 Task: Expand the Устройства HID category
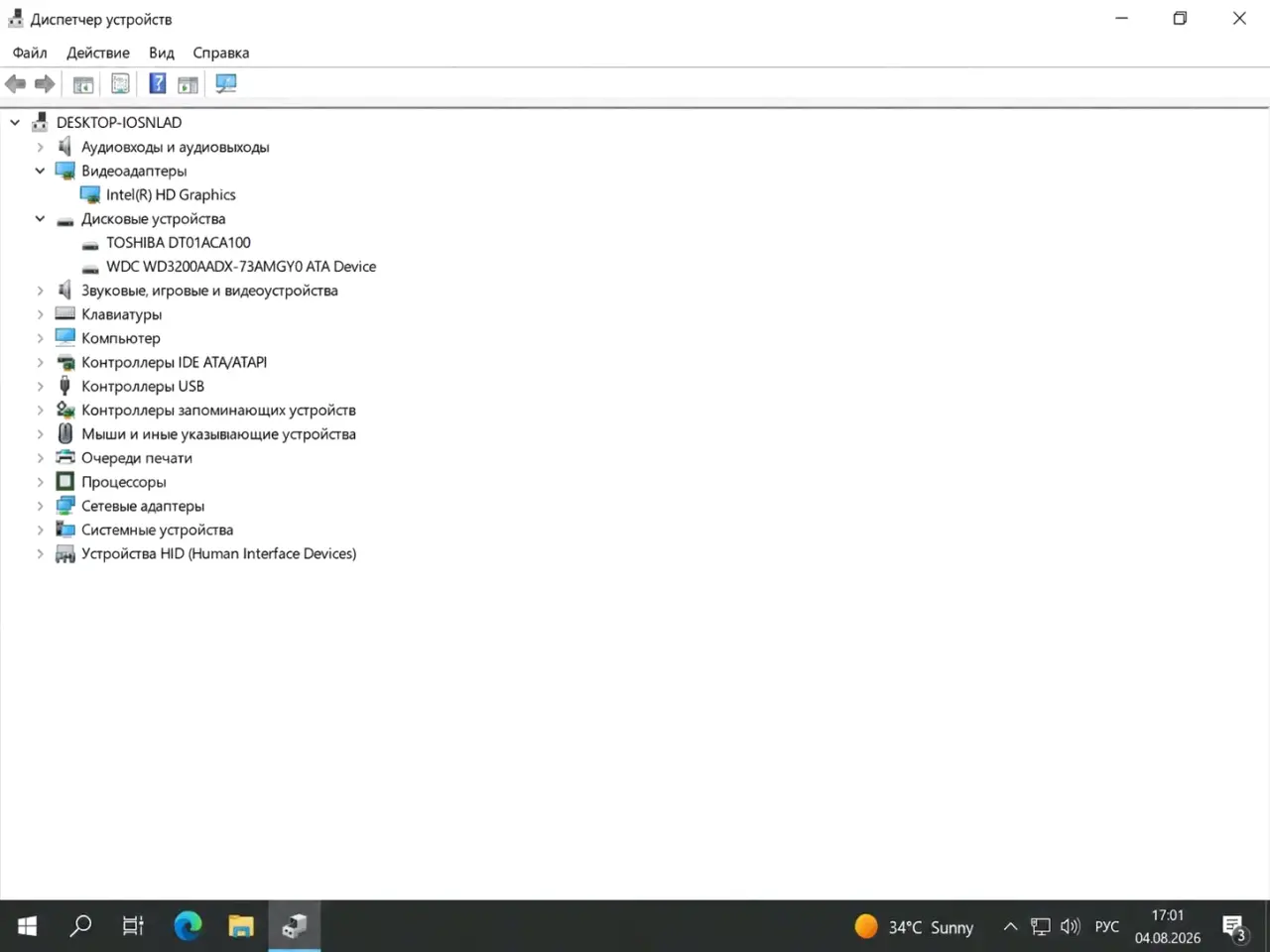pos(40,553)
